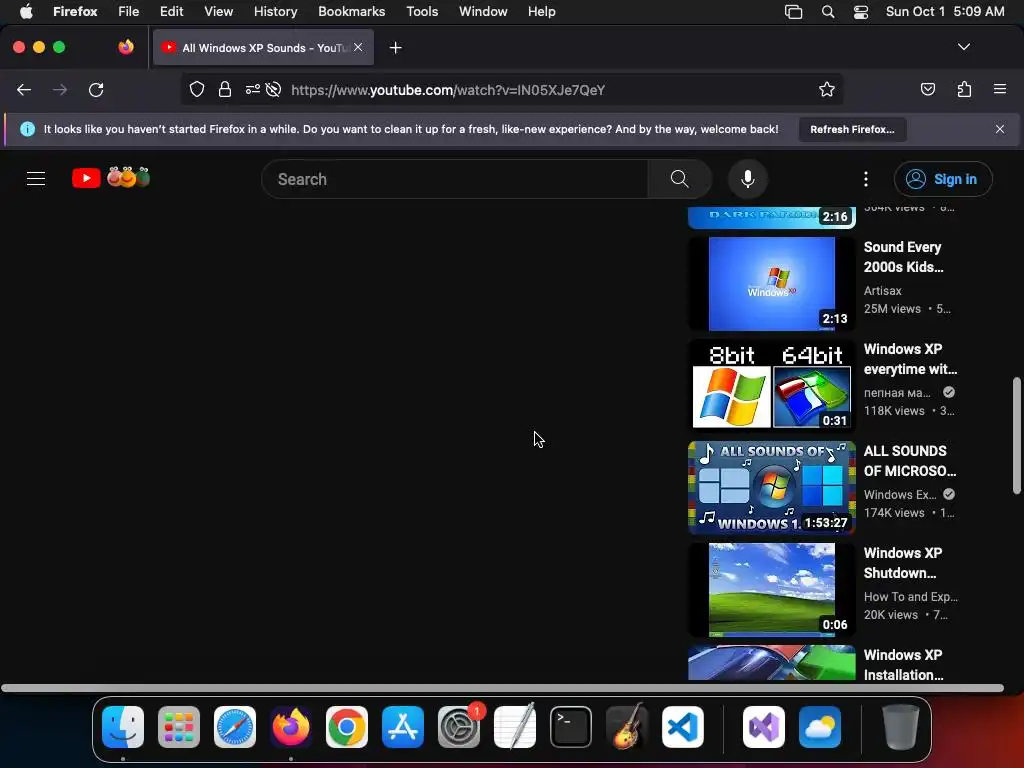1024x768 pixels.
Task: Open System Settings from the Dock
Action: [459, 727]
